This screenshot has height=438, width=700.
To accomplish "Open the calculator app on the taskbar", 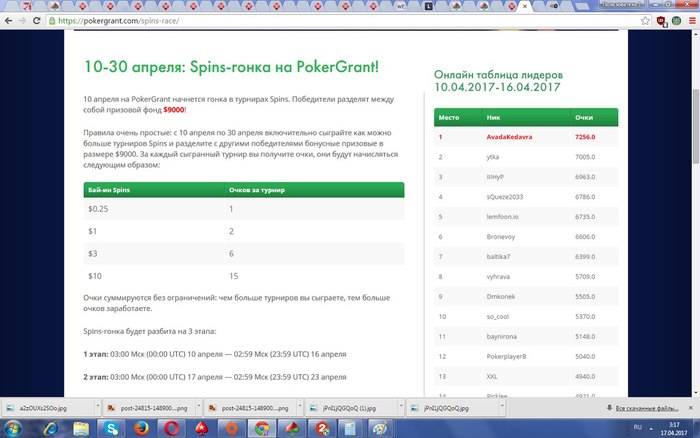I will pos(350,429).
